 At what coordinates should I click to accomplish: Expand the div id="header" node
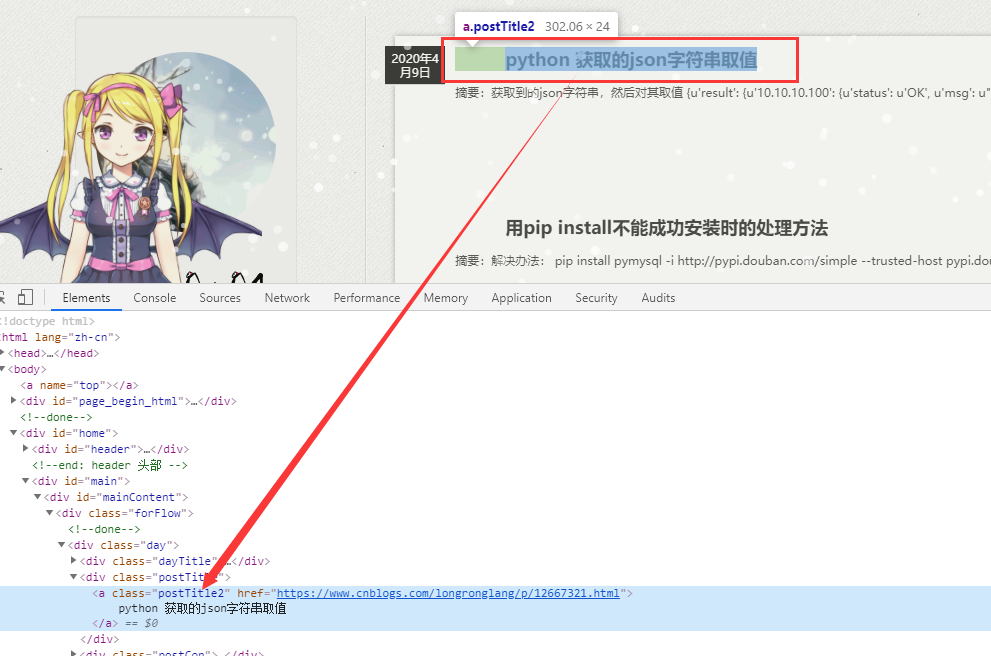[25, 448]
